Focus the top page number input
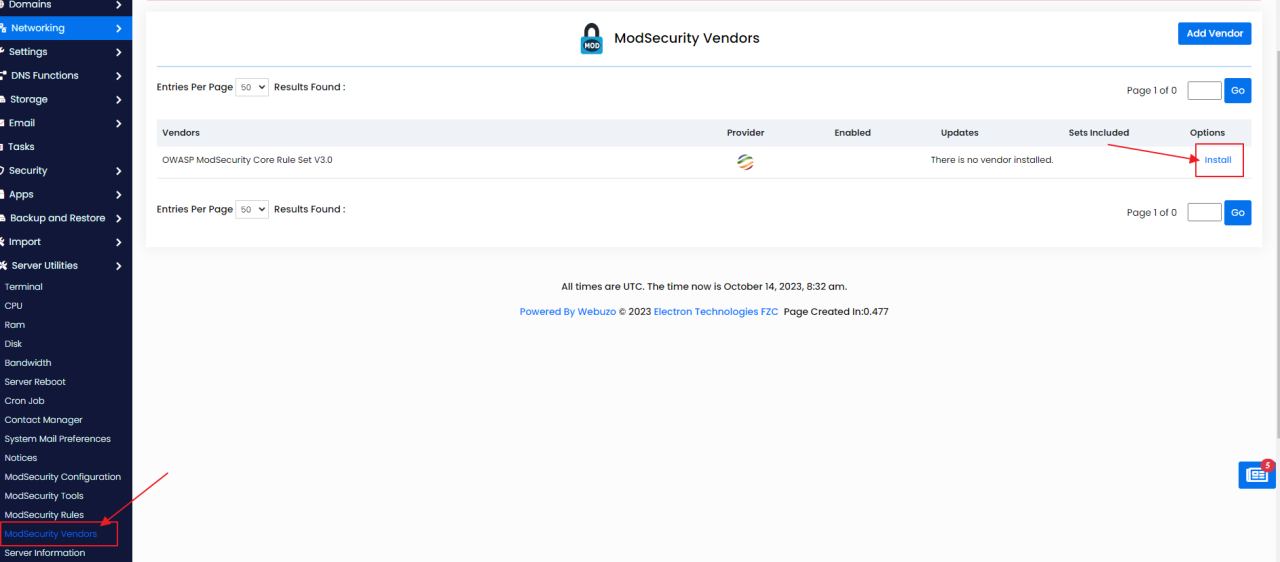The image size is (1280, 562). point(1204,91)
